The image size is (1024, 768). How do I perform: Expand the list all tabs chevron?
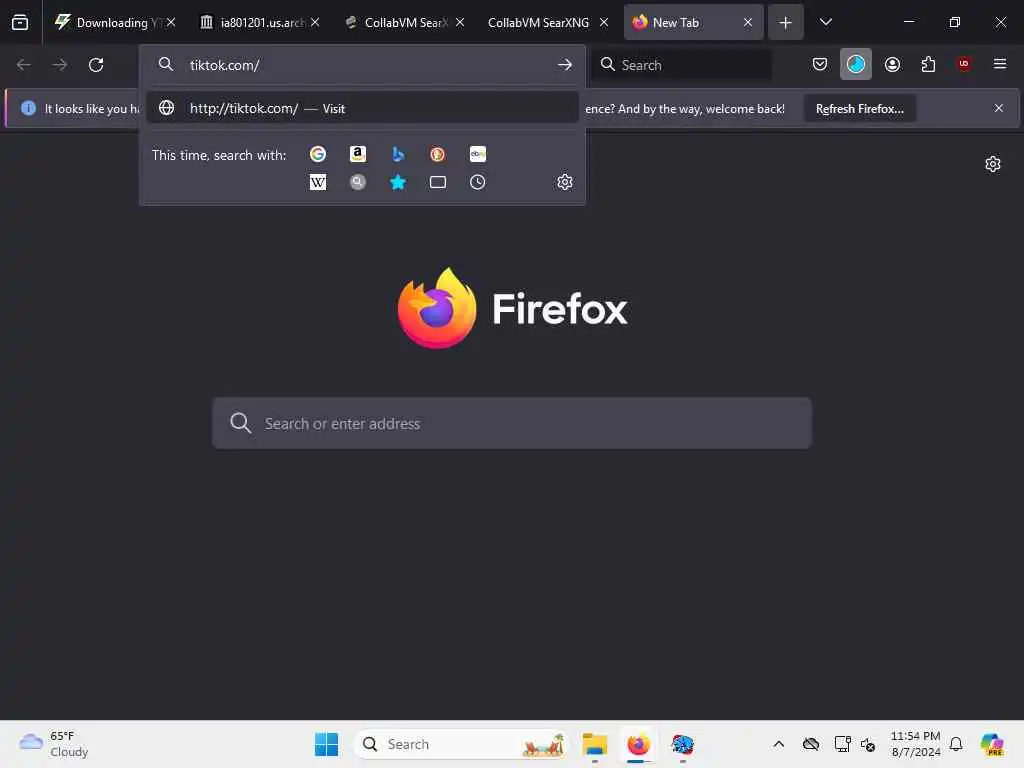825,22
